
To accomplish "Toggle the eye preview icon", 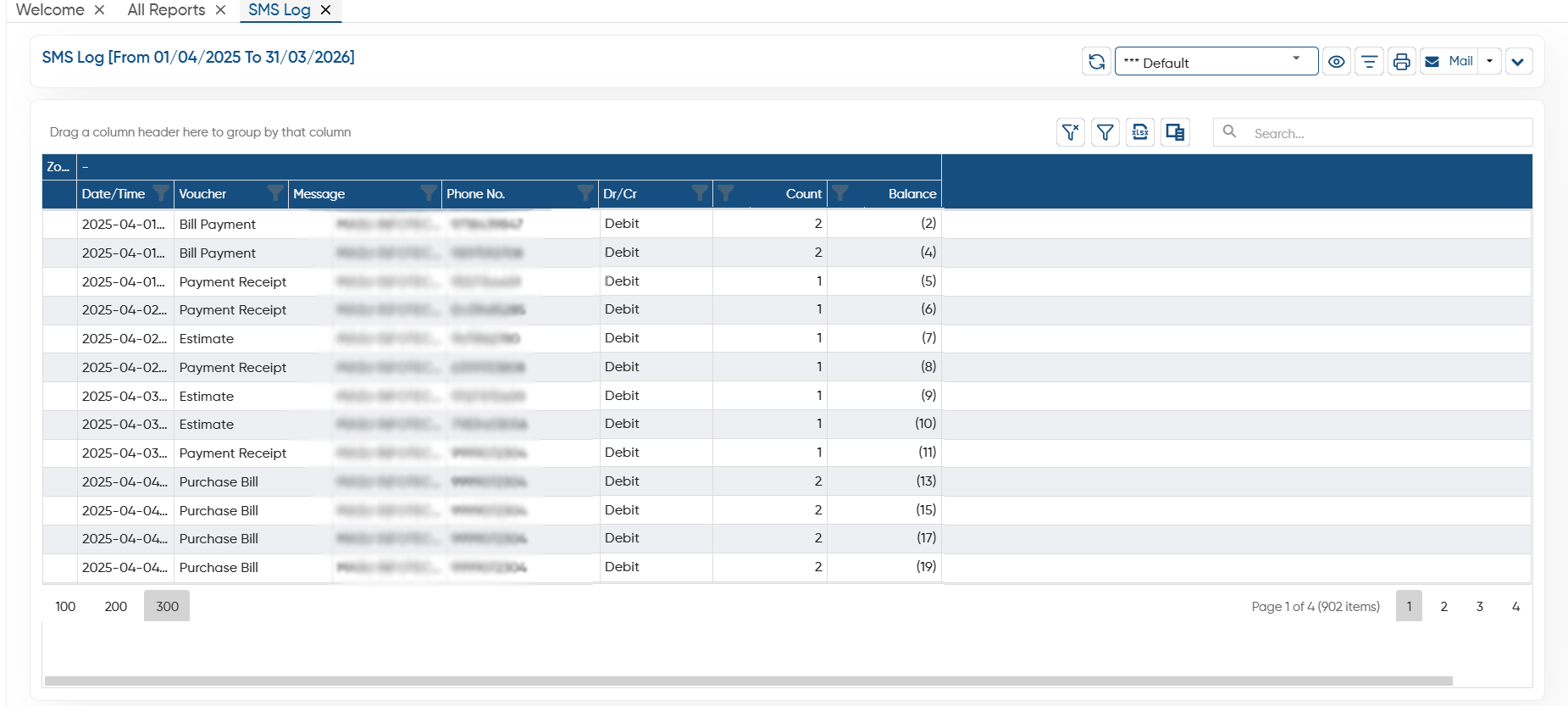I will point(1337,62).
